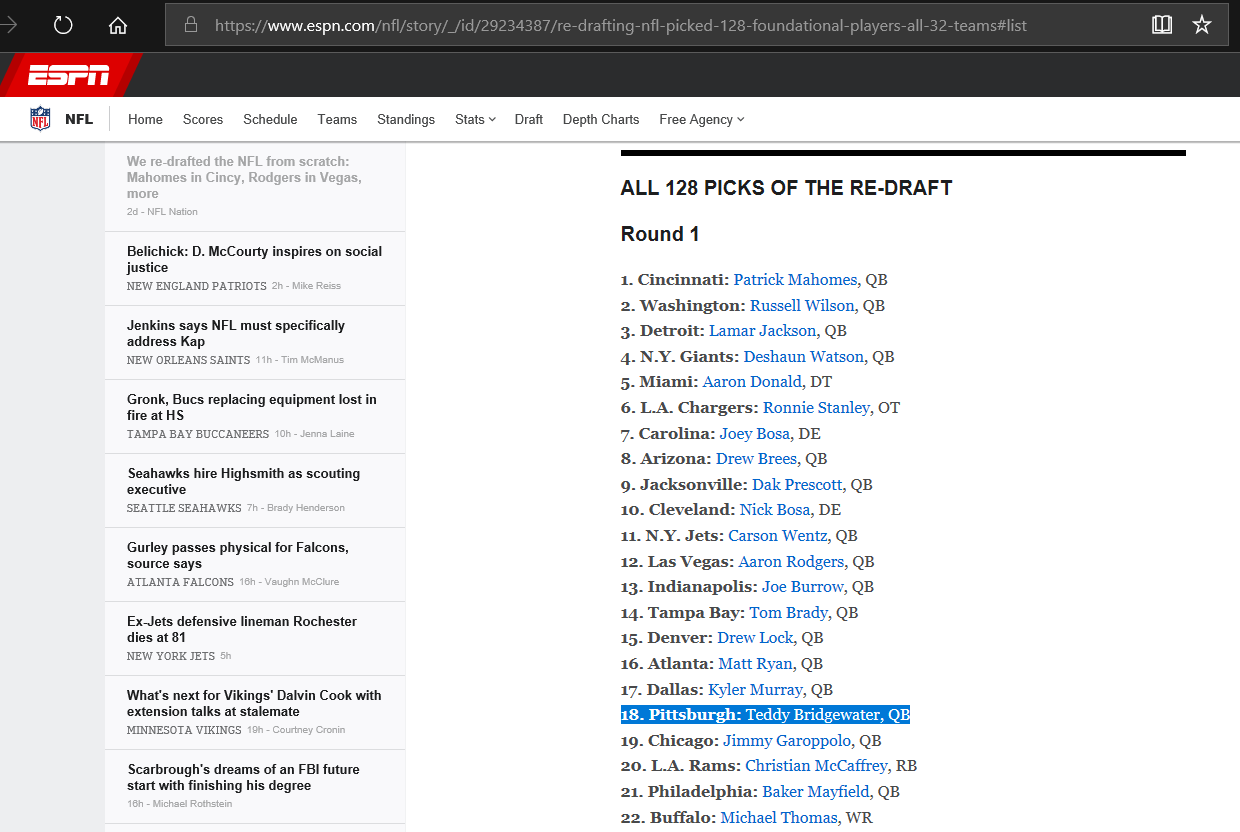Expand the Free Agency dropdown
The height and width of the screenshot is (832, 1240).
[x=701, y=119]
